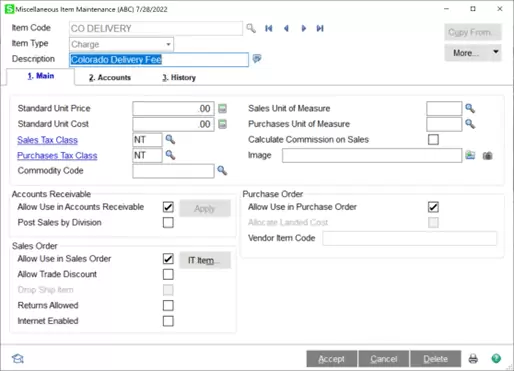Click the Copy From button
The image size is (514, 371).
tap(473, 32)
